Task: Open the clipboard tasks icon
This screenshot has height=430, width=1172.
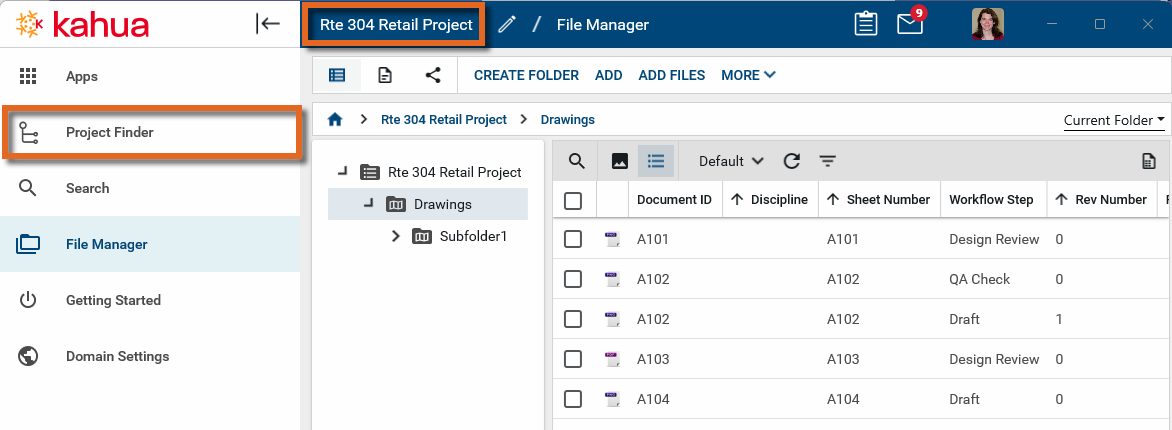Action: [866, 25]
